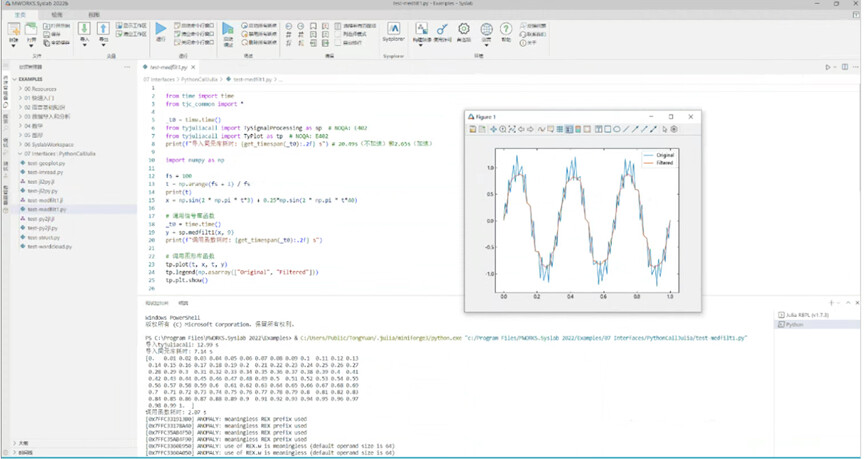This screenshot has width=864, height=459.
Task: Toggle the third checkbox in the Edit ribbon group
Action: [338, 42]
